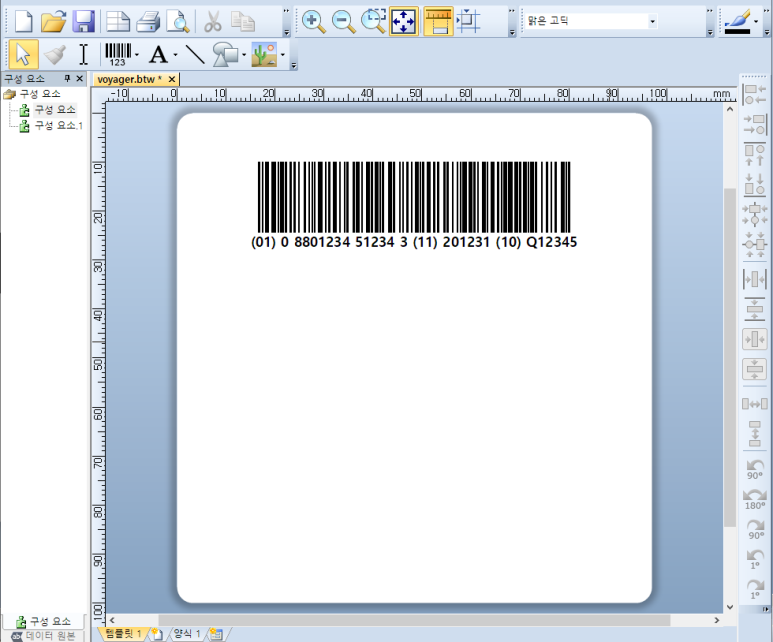Center object vertically on template icon
This screenshot has width=773, height=642.
(x=755, y=369)
